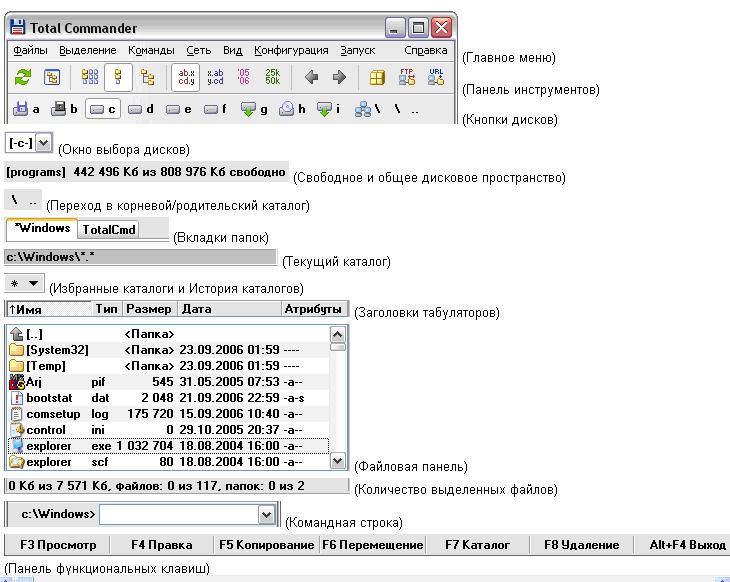The image size is (730, 582).
Task: Sort by the Имя column header
Action: tap(49, 309)
